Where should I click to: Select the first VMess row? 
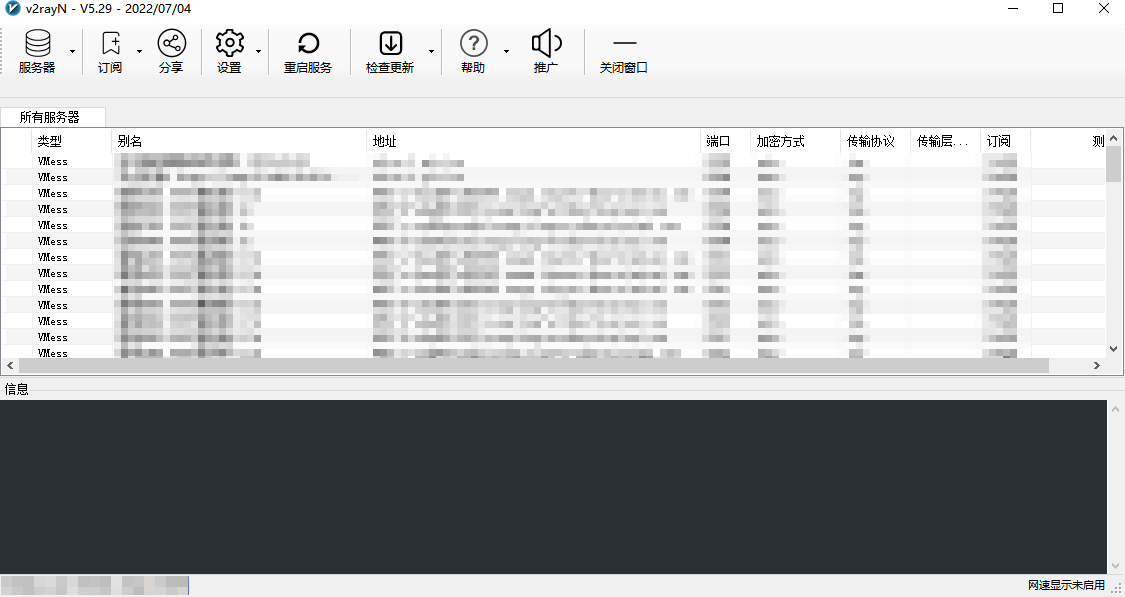tap(552, 161)
